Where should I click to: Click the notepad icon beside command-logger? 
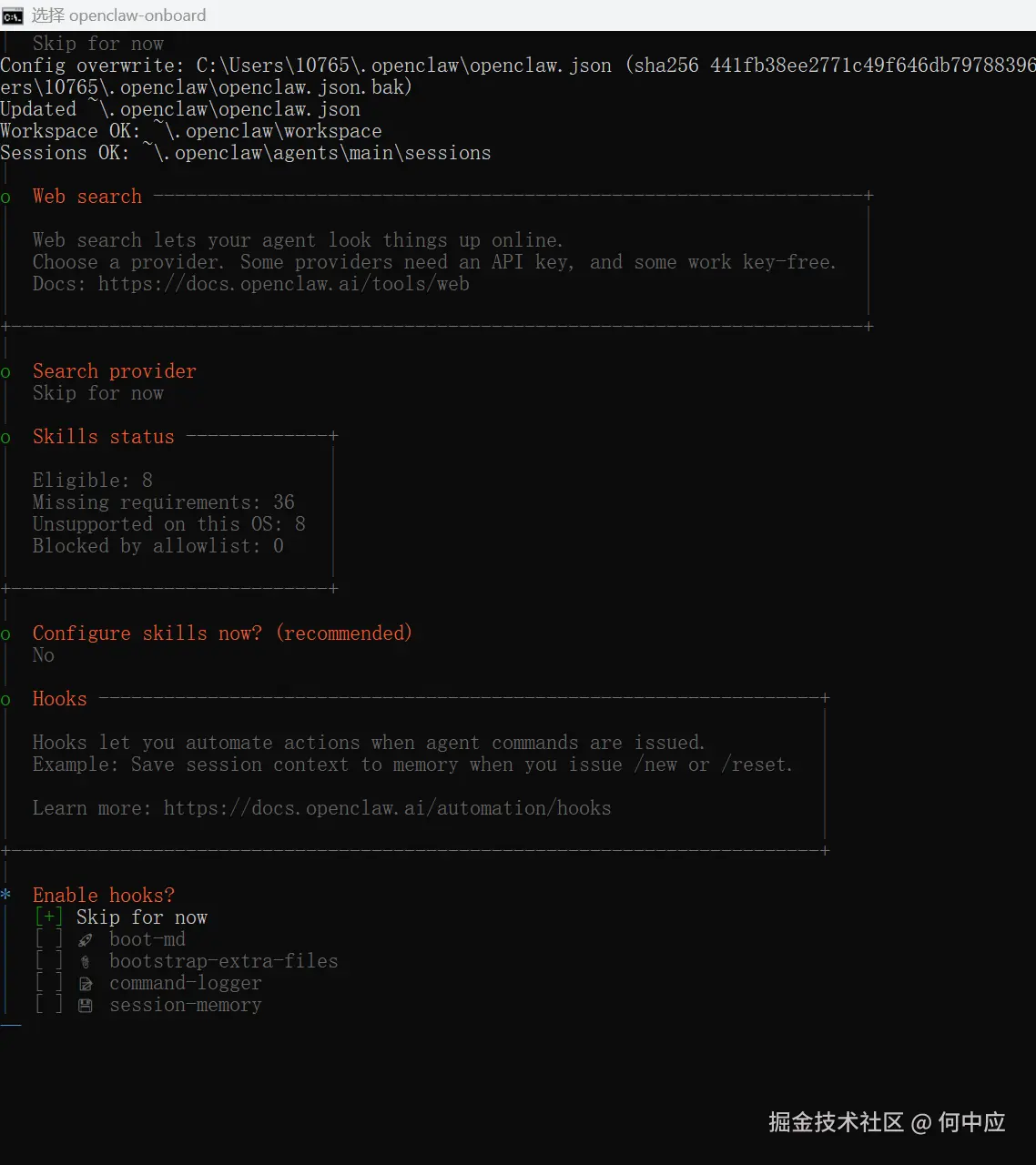coord(86,984)
